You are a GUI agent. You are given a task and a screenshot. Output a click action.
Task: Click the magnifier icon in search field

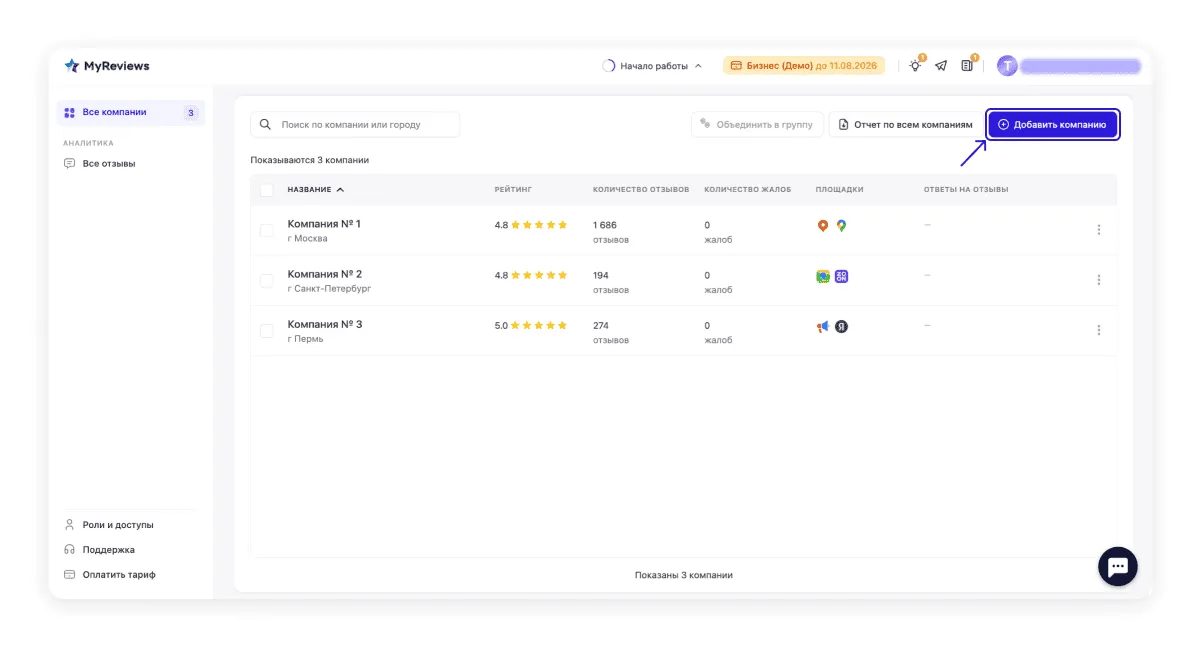pos(265,125)
